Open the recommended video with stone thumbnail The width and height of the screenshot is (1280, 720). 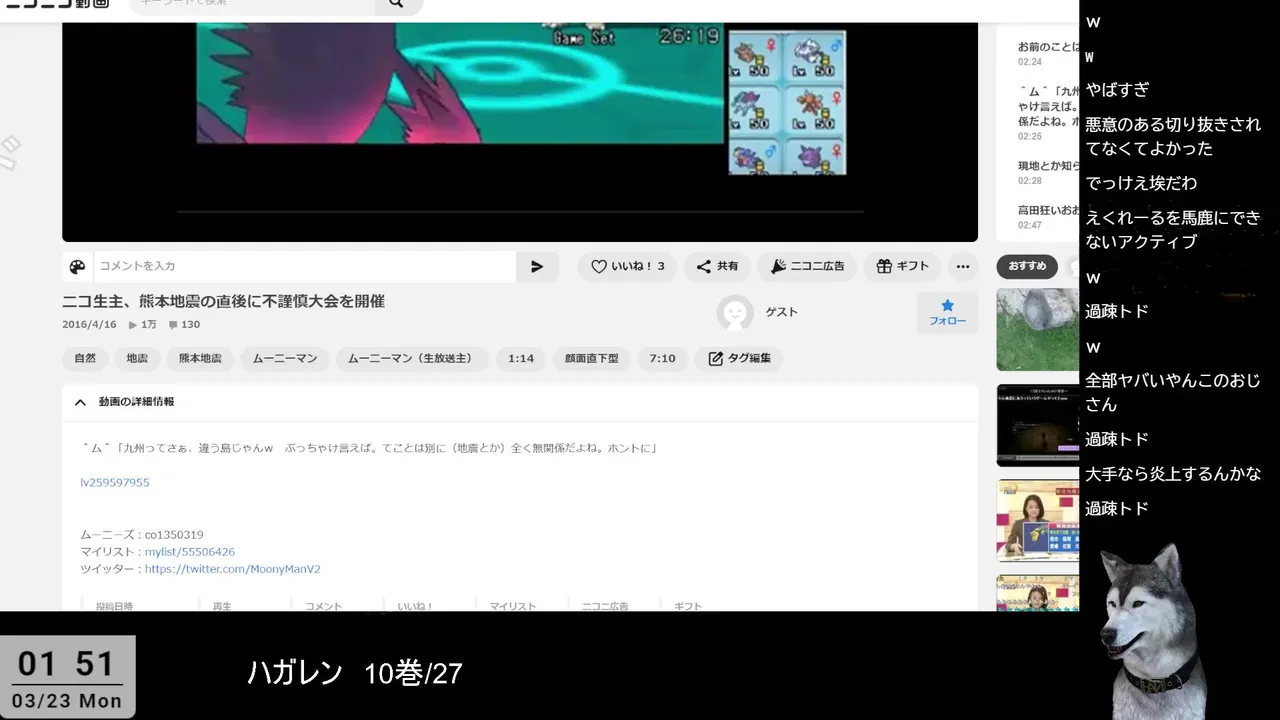pyautogui.click(x=1037, y=329)
